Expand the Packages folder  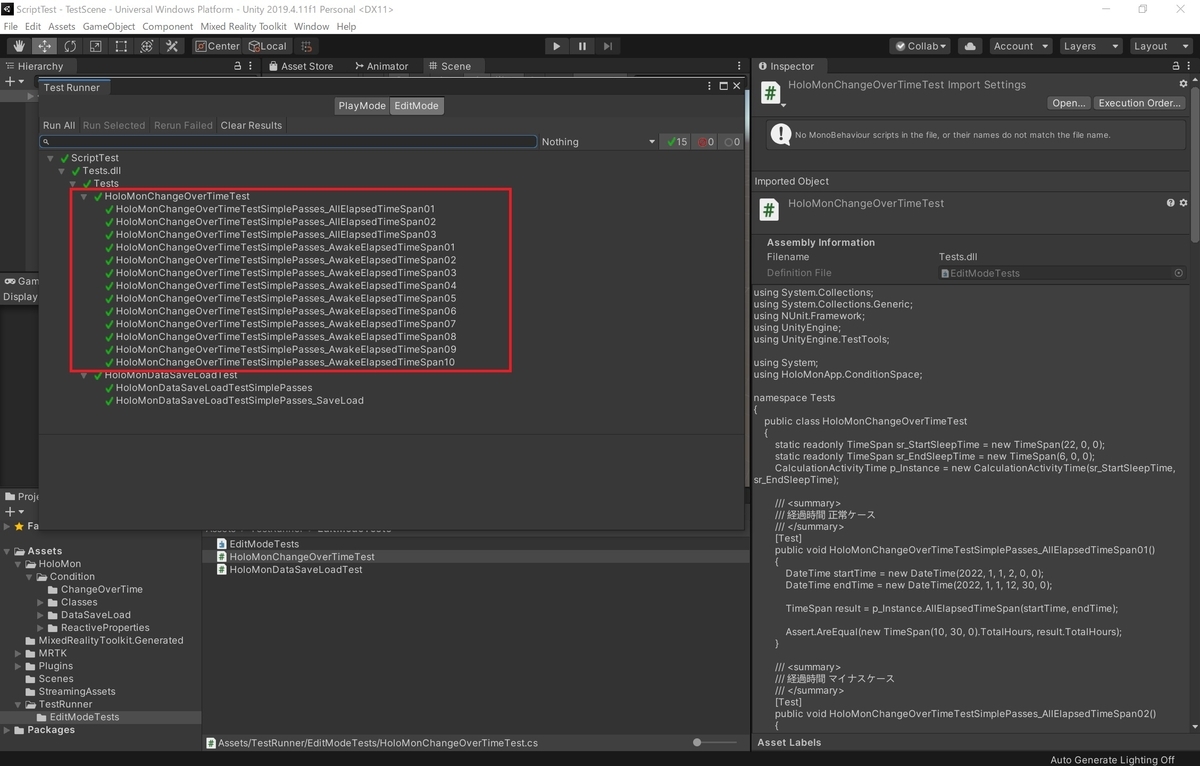pos(7,730)
